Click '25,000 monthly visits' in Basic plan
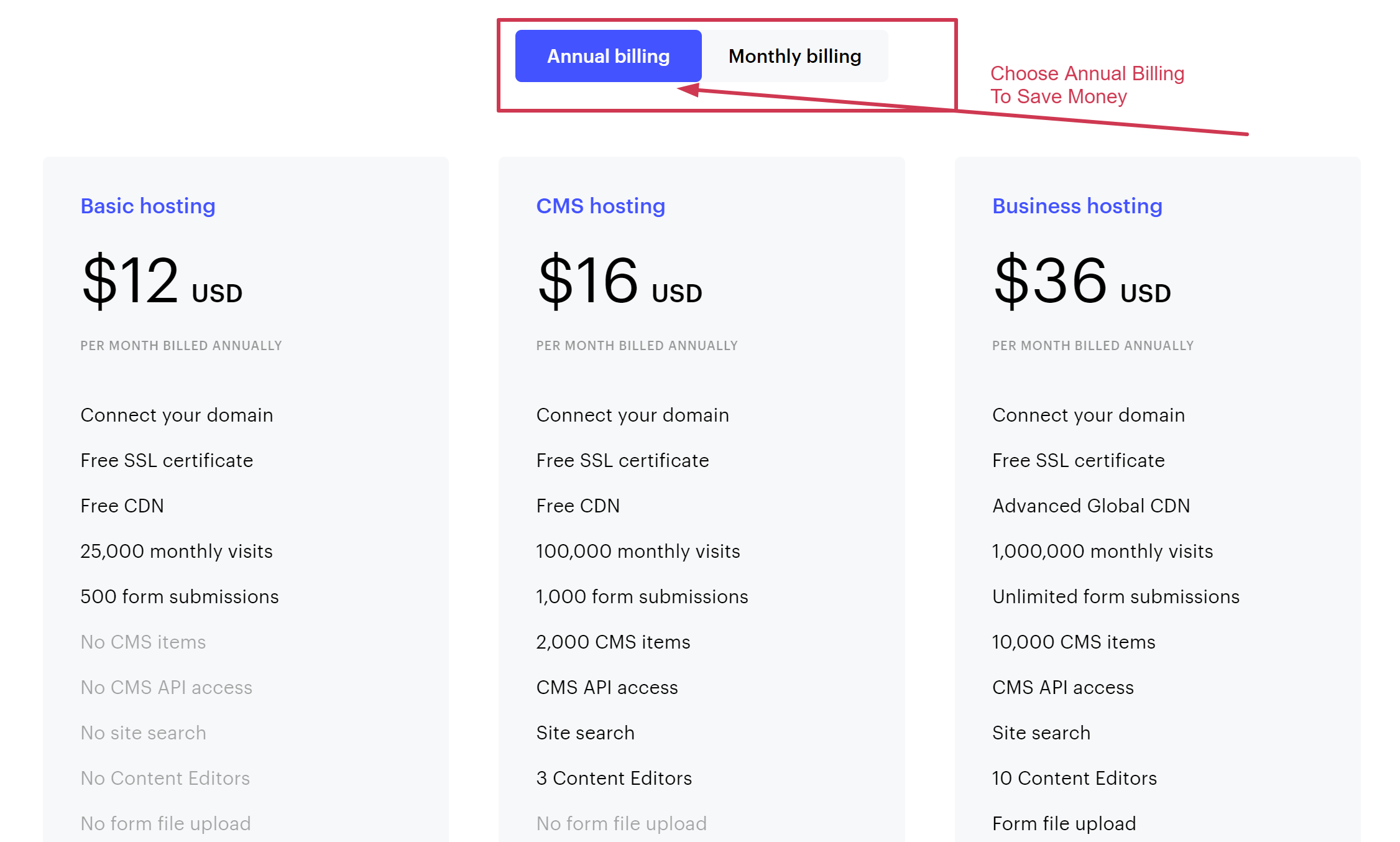The width and height of the screenshot is (1400, 842). click(177, 551)
